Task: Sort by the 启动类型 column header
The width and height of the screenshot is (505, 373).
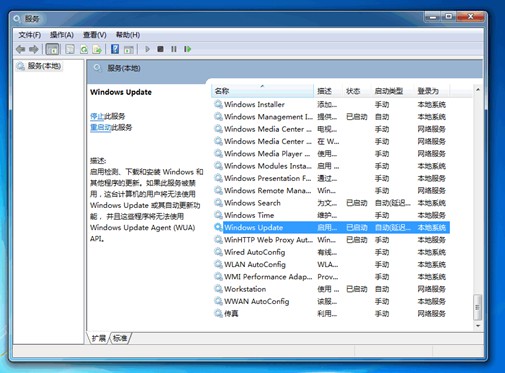Action: pos(393,91)
